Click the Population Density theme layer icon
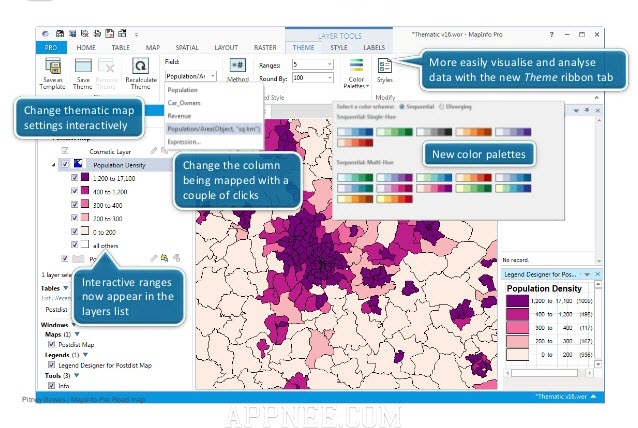Viewport: 638px width, 428px height. (78, 164)
